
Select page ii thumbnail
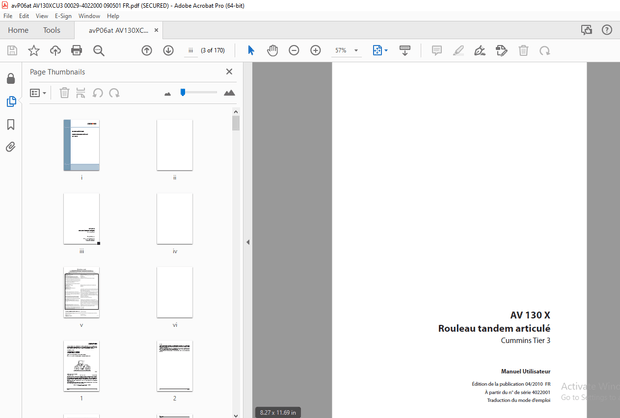click(174, 145)
